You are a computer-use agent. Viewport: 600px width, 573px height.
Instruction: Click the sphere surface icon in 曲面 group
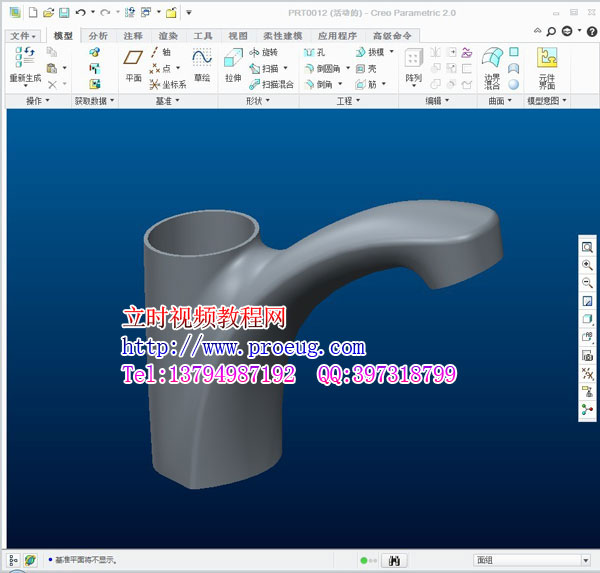514,84
